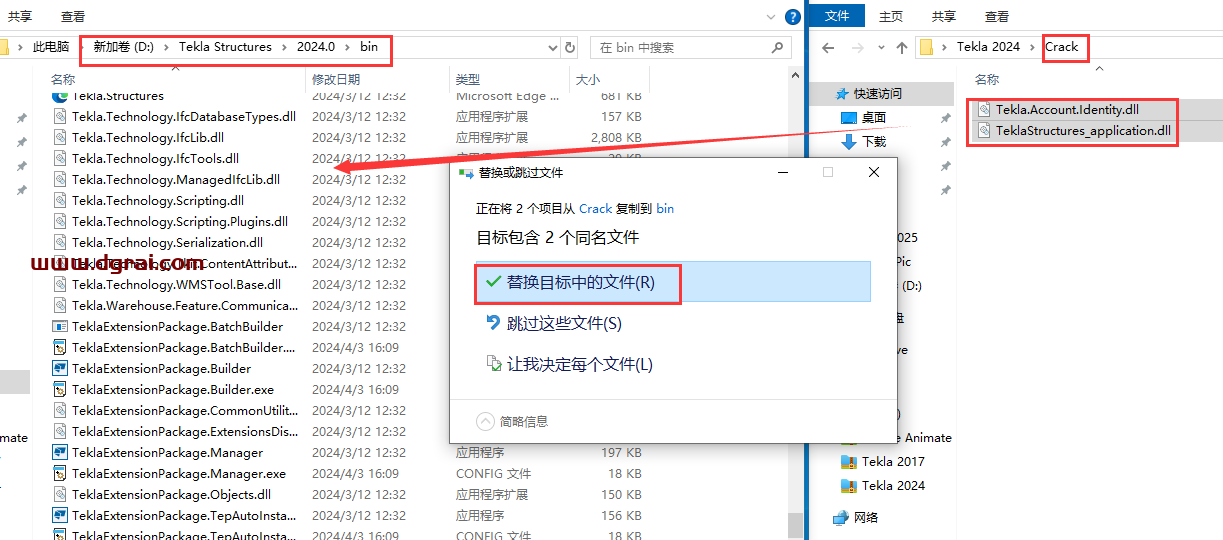Image resolution: width=1223 pixels, height=540 pixels.
Task: Open the 查看 tab in Crack window
Action: [x=997, y=16]
